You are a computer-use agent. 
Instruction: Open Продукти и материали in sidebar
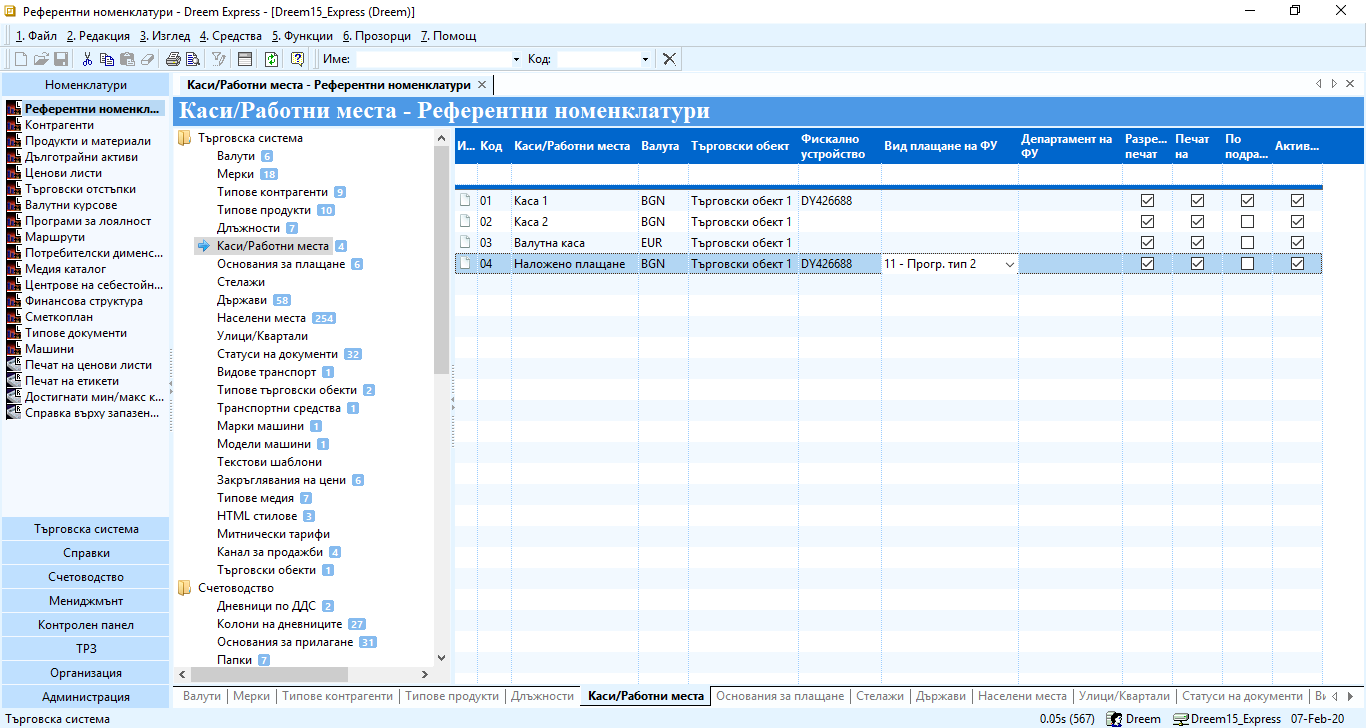88,141
